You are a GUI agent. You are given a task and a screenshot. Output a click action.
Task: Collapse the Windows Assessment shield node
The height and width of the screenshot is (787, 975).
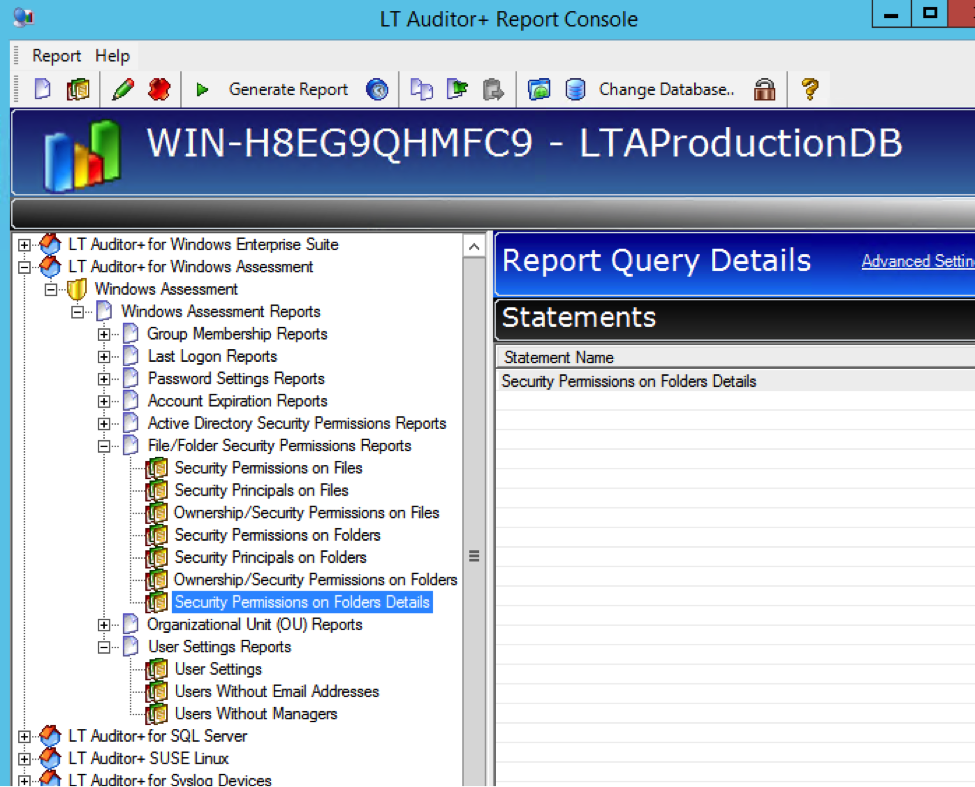point(51,290)
